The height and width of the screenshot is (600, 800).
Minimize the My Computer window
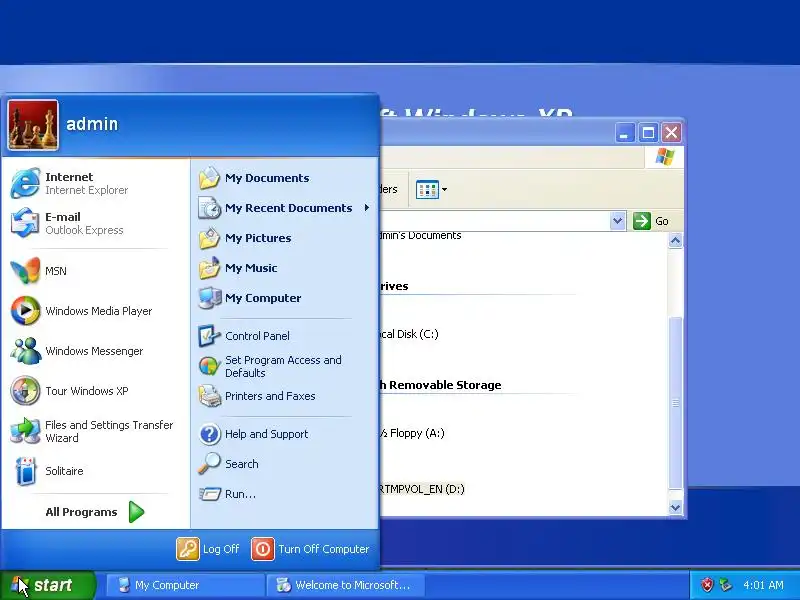(x=624, y=133)
